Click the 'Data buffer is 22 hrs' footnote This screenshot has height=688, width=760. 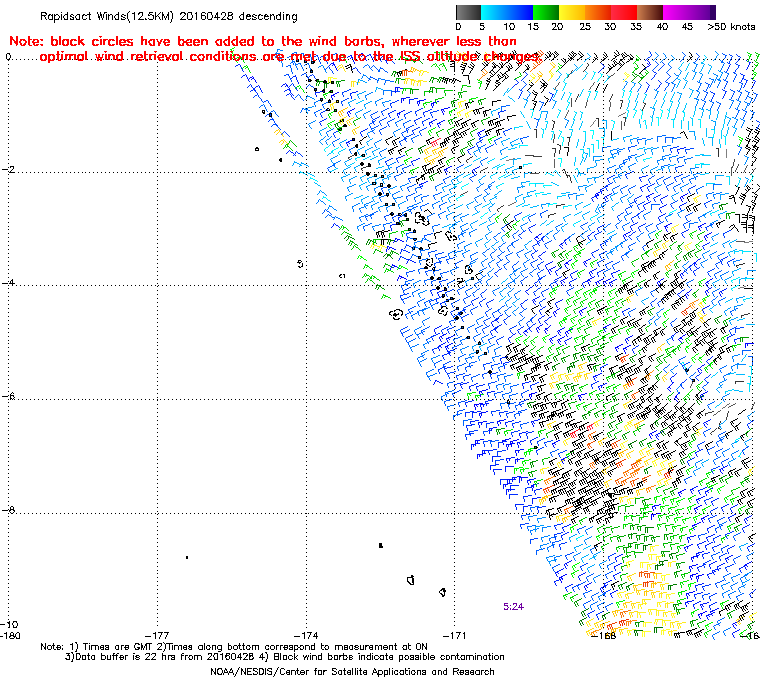pos(285,657)
